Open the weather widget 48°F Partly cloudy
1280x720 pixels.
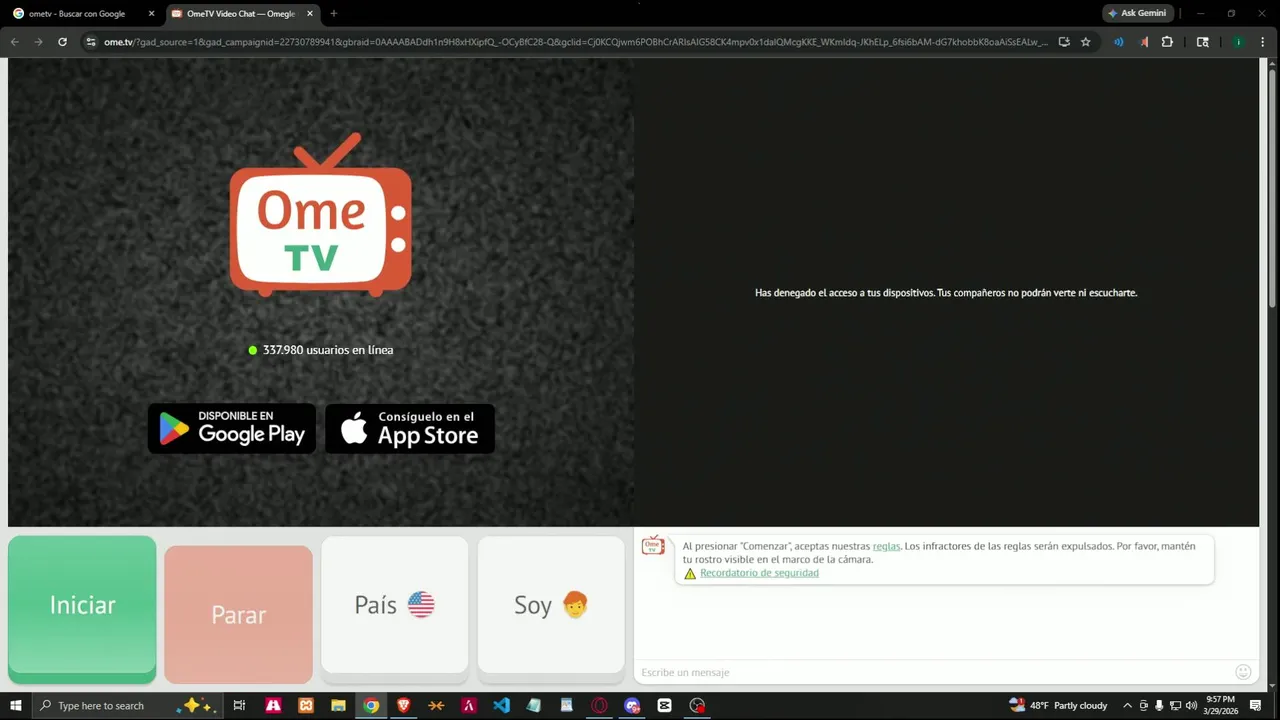click(x=1058, y=705)
